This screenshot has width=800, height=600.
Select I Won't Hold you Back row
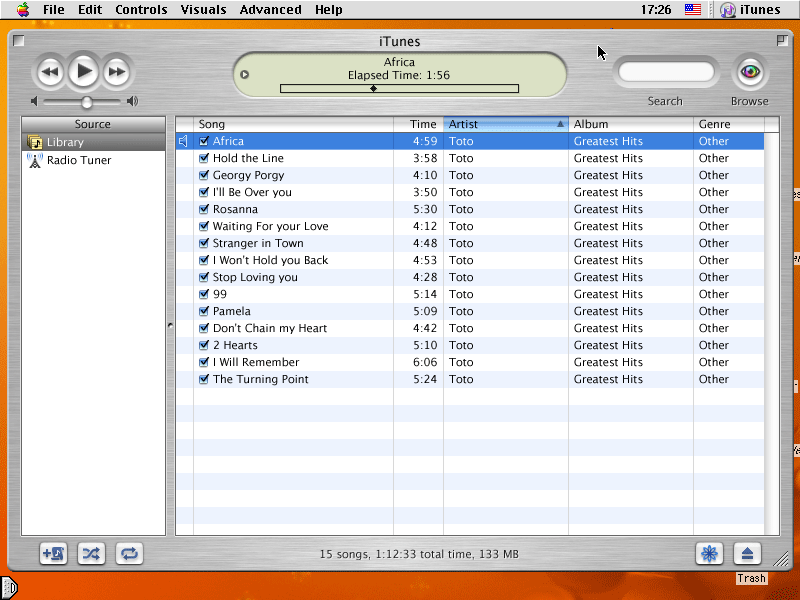(470, 260)
